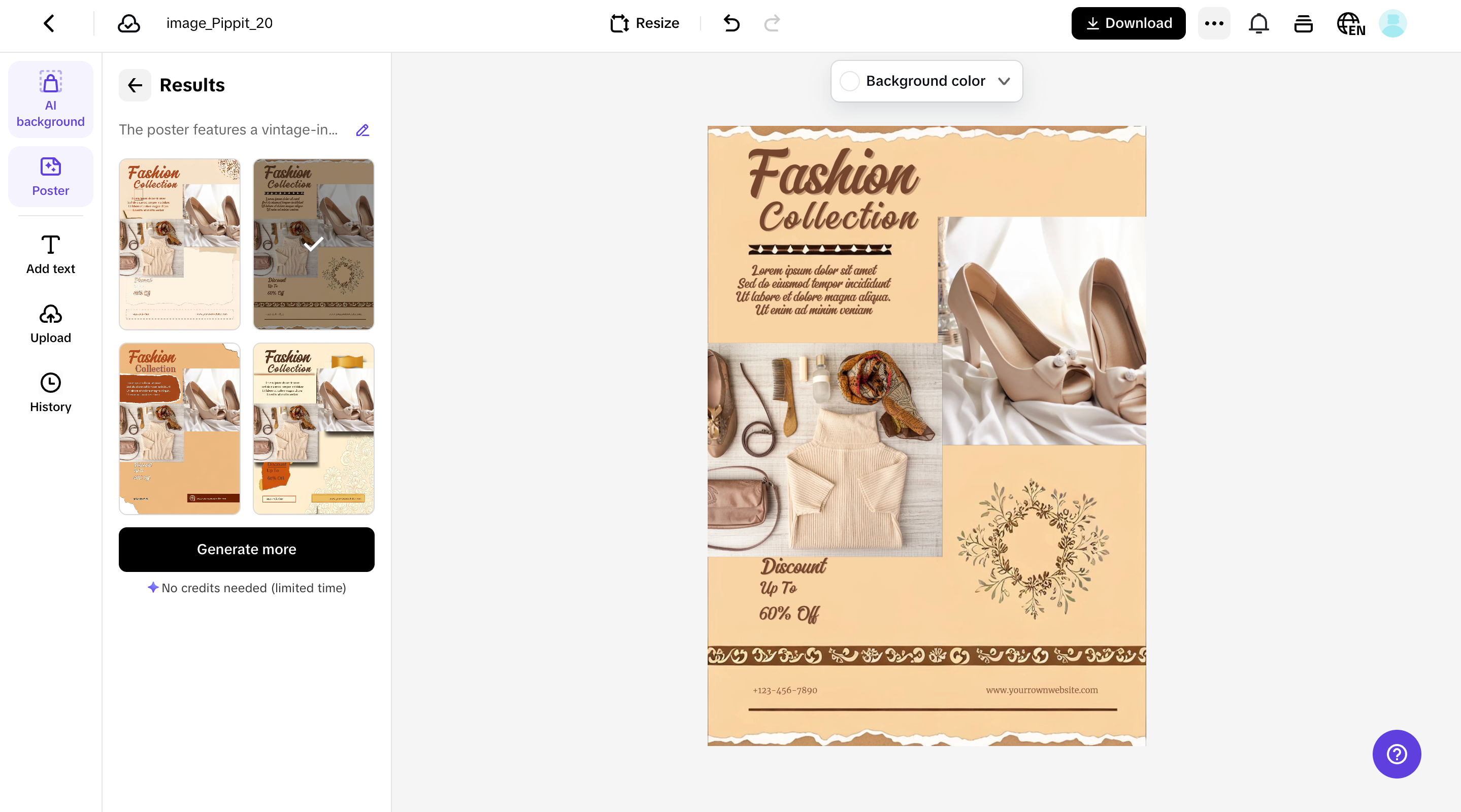Click the white background color swatch

[850, 81]
